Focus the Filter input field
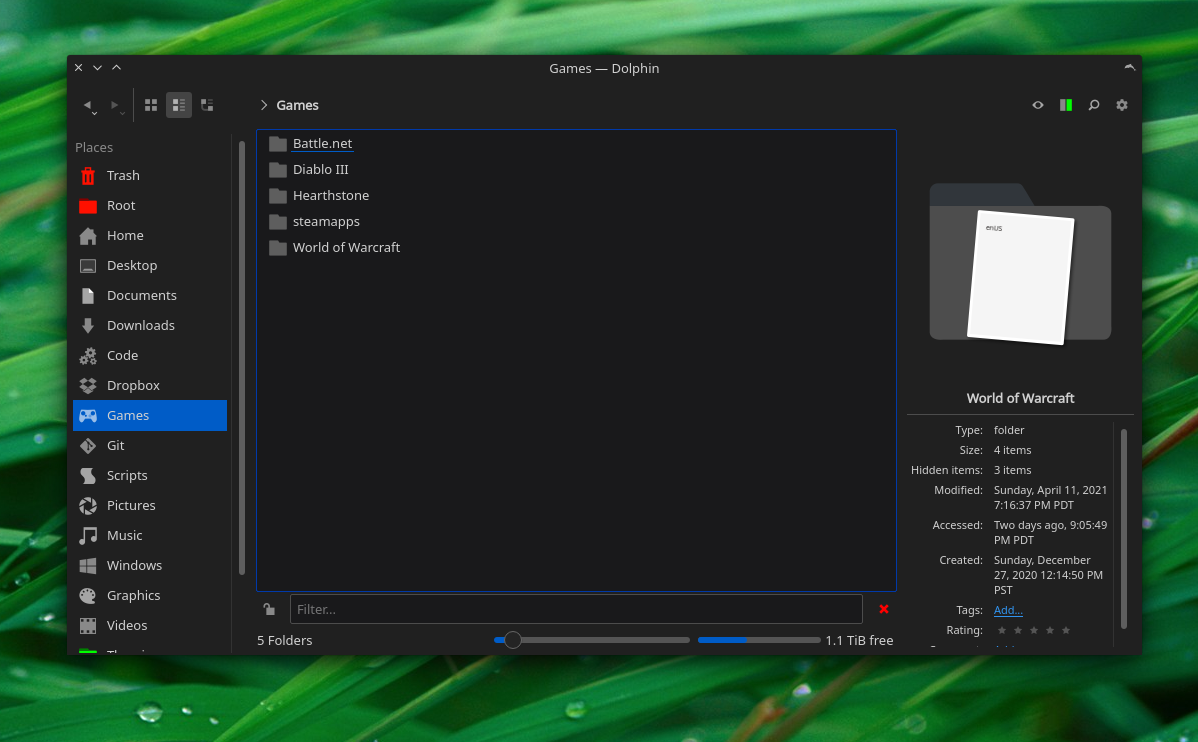Viewport: 1198px width, 742px height. 576,609
